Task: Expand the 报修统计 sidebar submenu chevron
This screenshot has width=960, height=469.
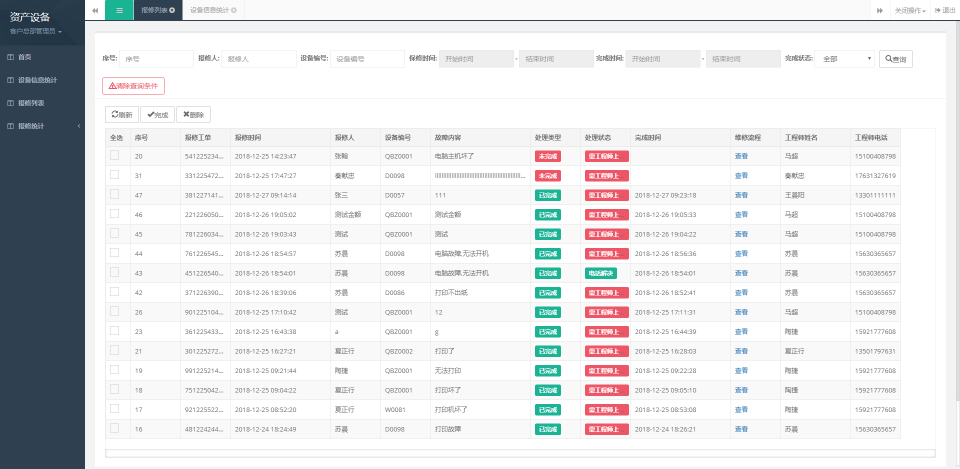Action: click(x=78, y=126)
